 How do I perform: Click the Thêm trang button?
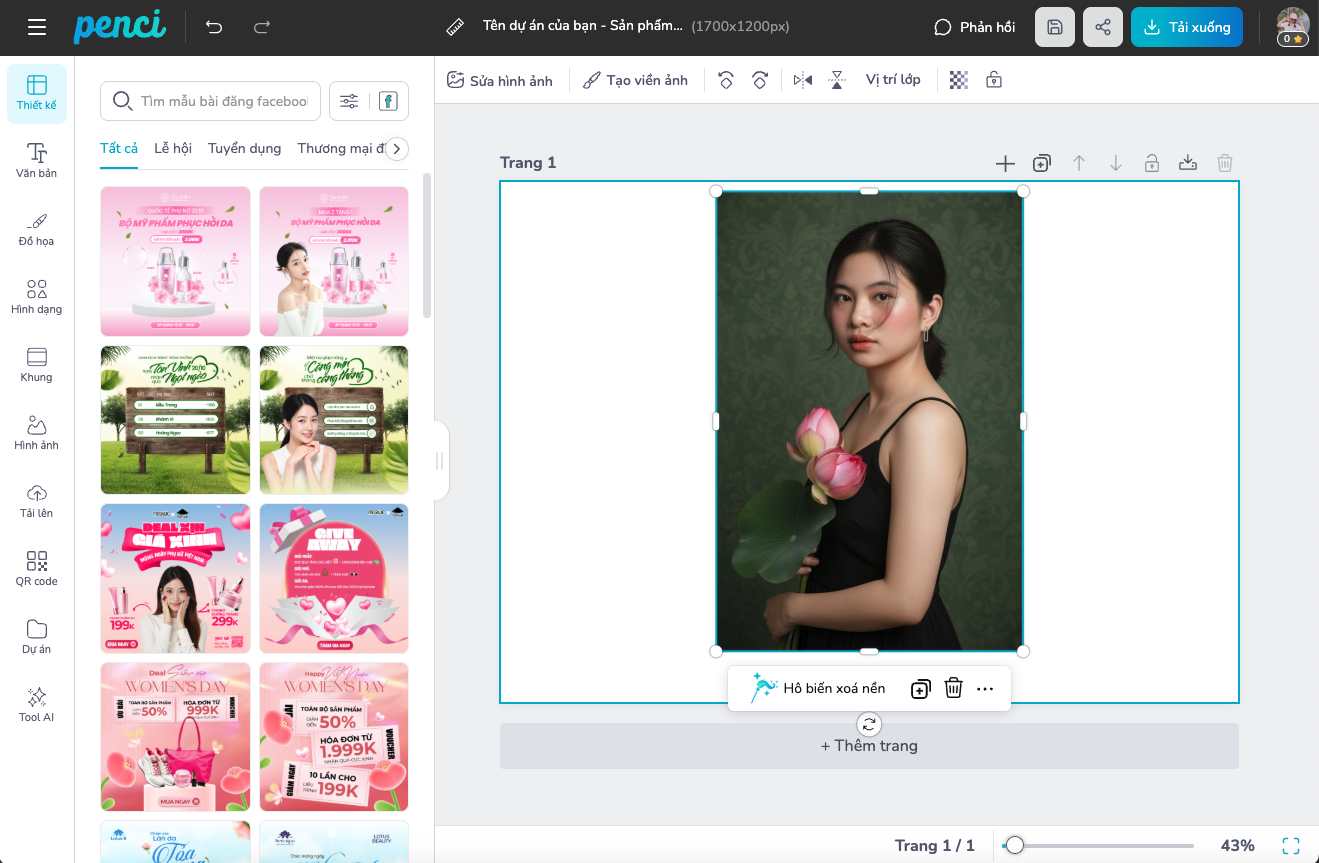[x=868, y=746]
